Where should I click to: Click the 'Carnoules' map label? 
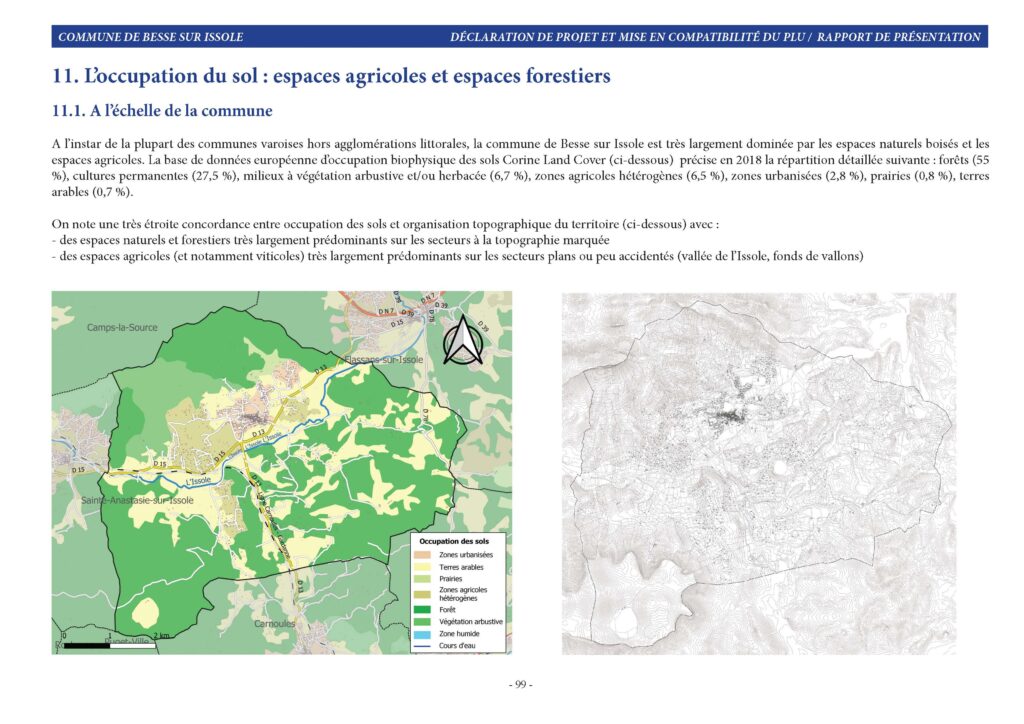point(274,623)
